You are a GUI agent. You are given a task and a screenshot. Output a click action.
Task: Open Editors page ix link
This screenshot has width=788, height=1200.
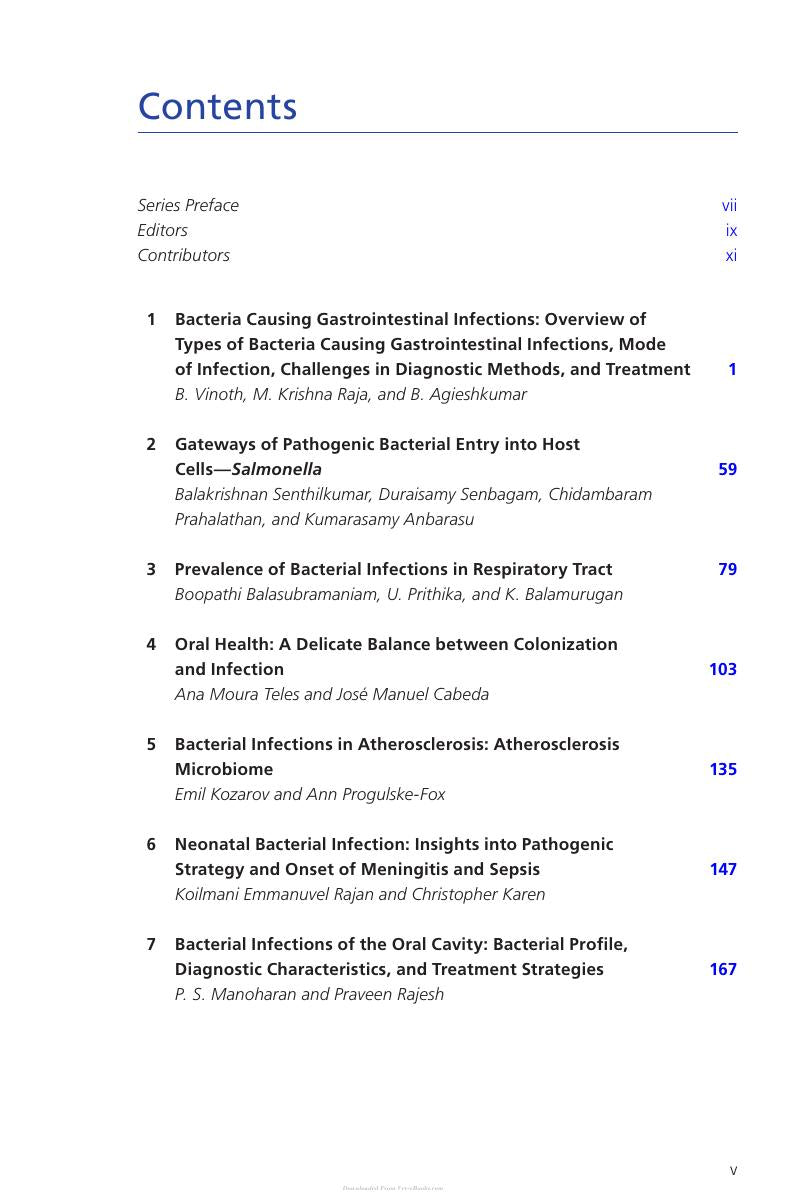pos(731,230)
